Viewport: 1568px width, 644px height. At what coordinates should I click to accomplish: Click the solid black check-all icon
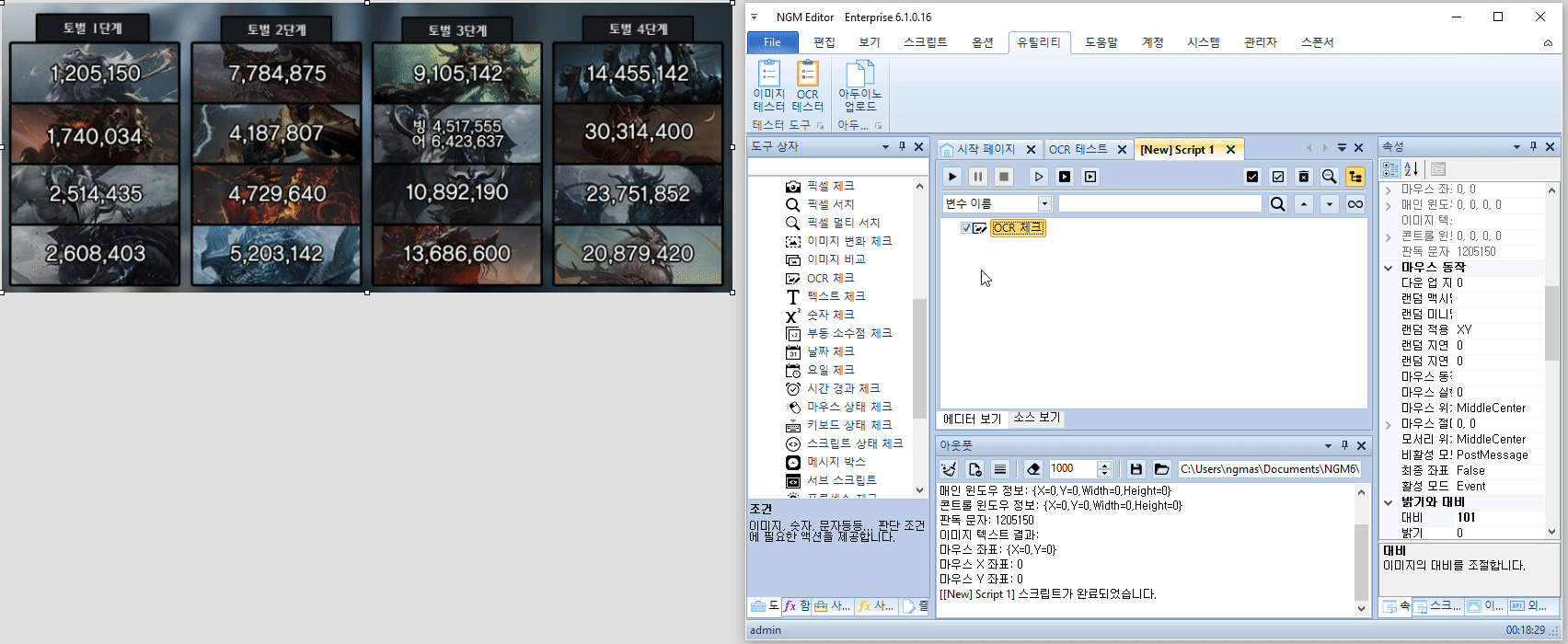pyautogui.click(x=1252, y=177)
